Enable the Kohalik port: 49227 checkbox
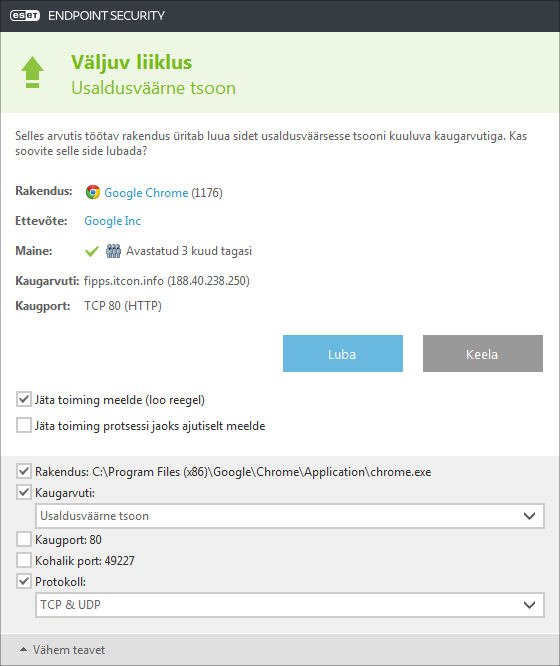The width and height of the screenshot is (560, 666). click(24, 560)
